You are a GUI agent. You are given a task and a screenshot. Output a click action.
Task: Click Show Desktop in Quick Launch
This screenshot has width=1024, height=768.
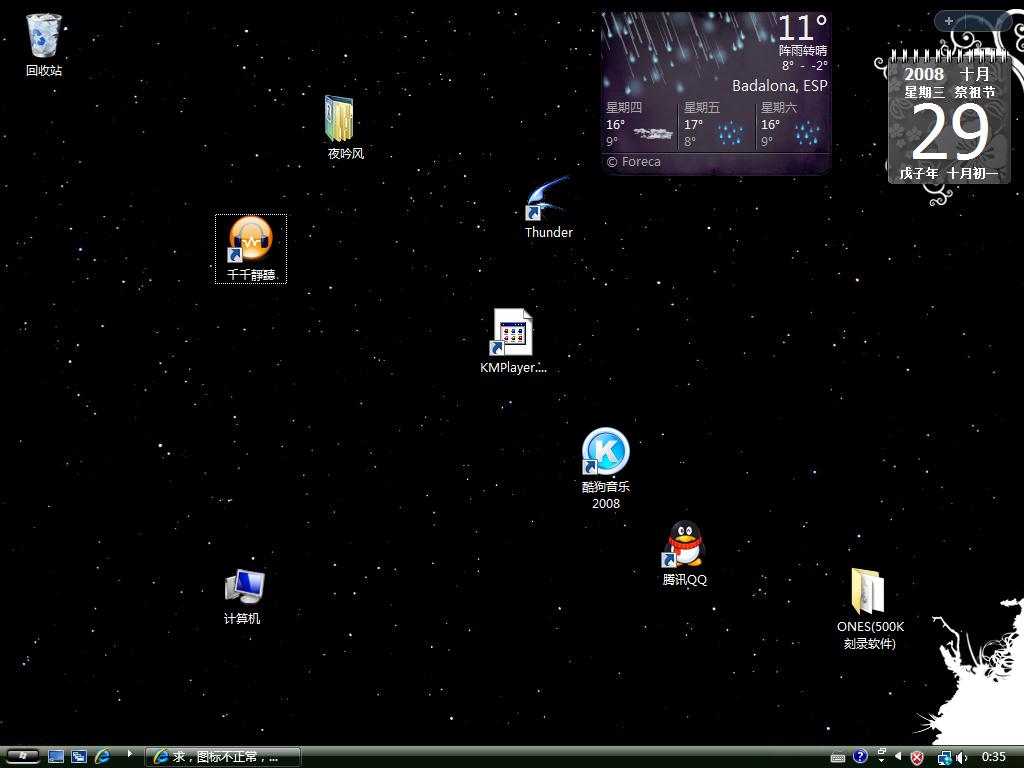point(56,757)
